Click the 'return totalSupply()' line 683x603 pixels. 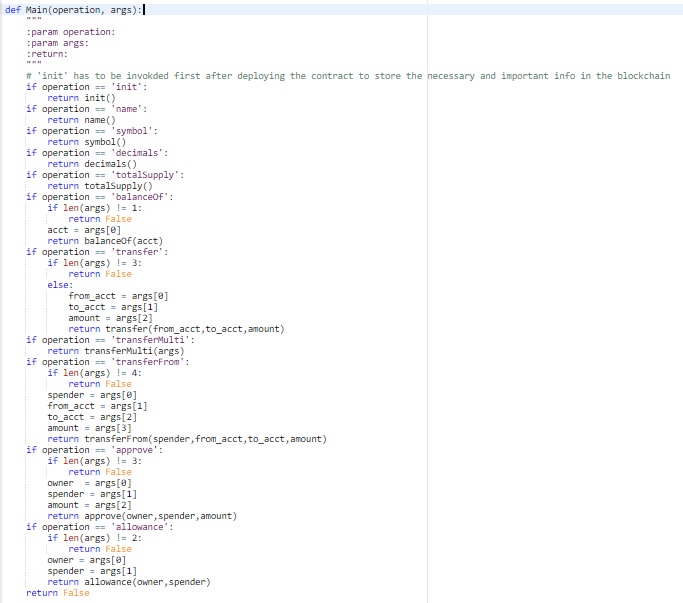pos(100,186)
